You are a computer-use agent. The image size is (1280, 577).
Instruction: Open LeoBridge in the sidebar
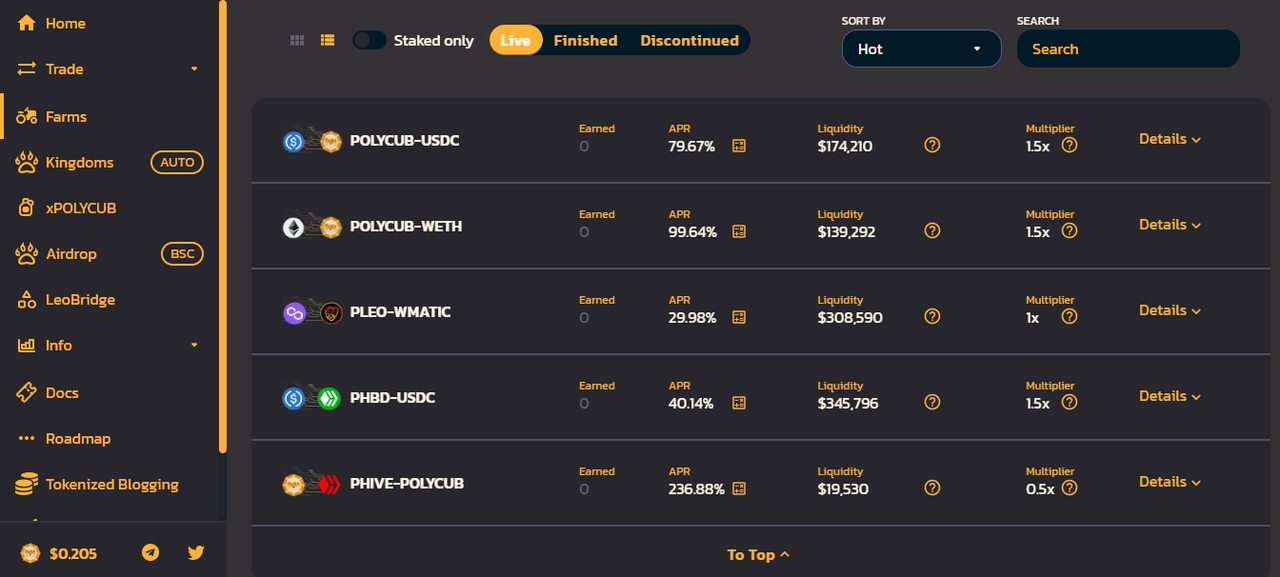(x=80, y=300)
